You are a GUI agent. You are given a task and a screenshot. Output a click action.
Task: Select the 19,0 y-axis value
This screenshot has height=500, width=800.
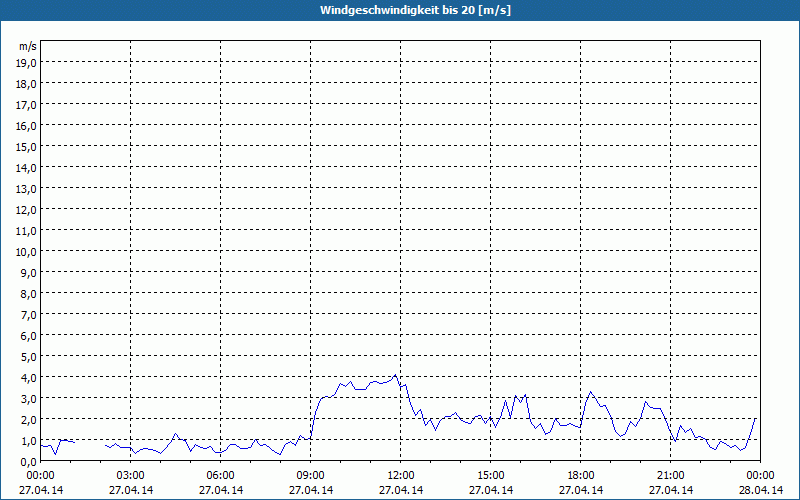[28, 63]
